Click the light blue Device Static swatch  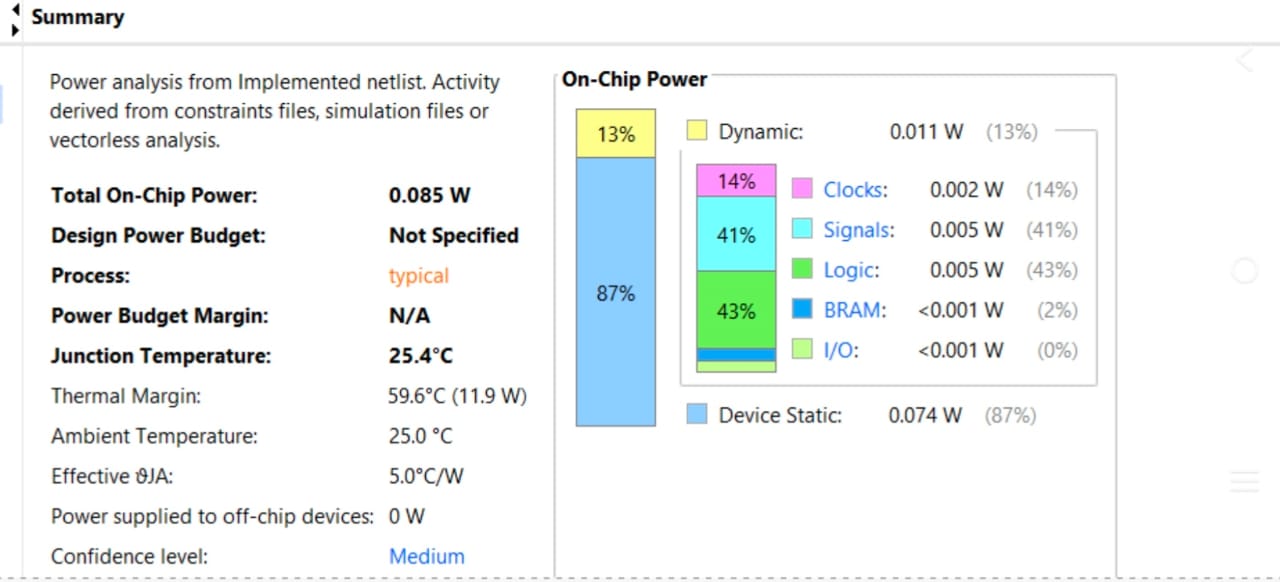tap(697, 414)
